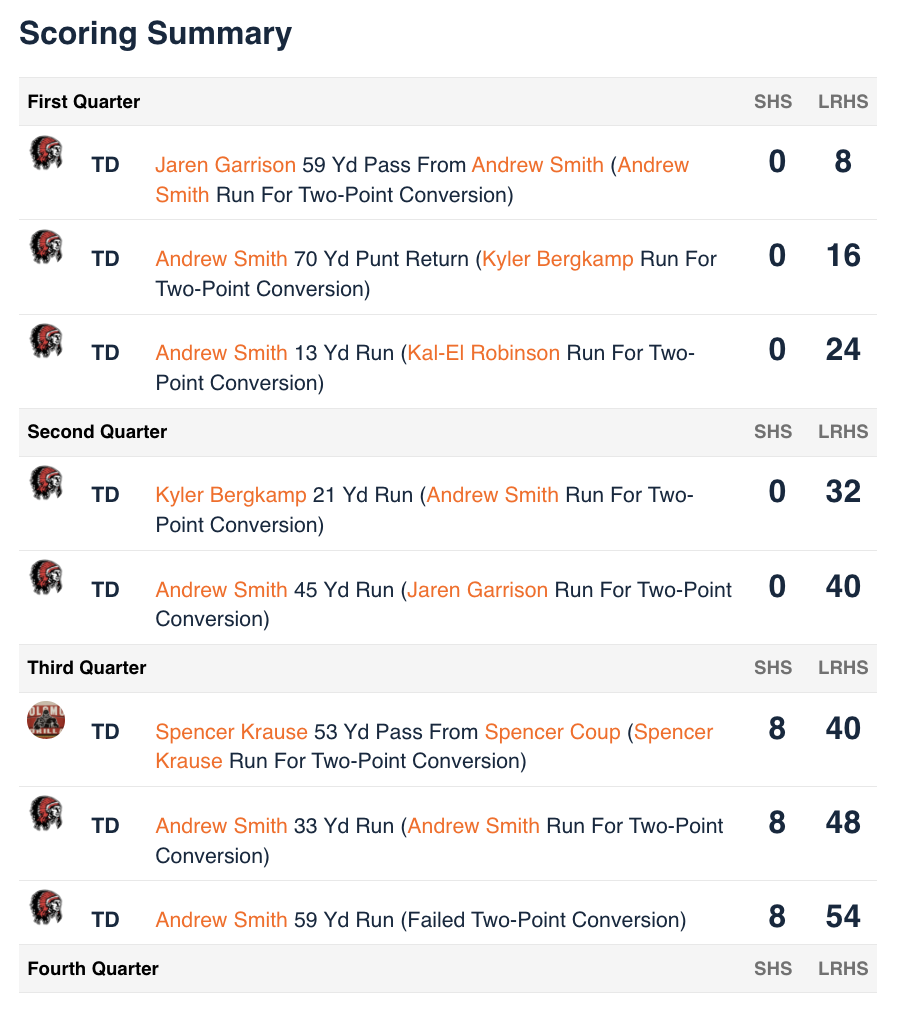Open Kal-El Robinson player link
Screen dimensions: 900x1016
click(483, 353)
